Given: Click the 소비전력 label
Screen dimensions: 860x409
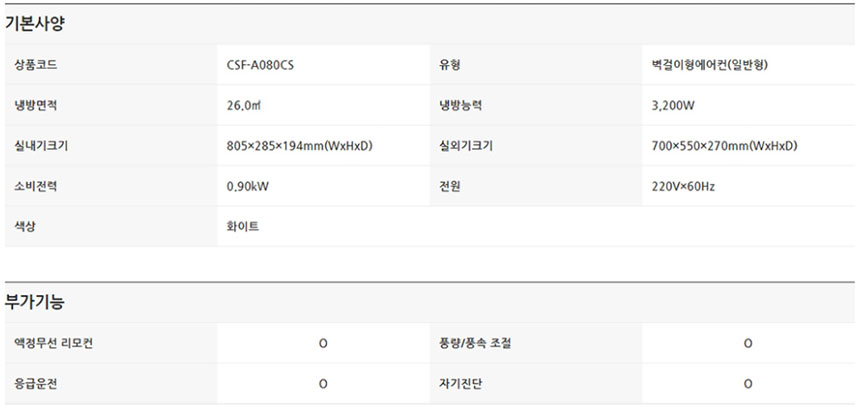Looking at the screenshot, I should [x=36, y=186].
